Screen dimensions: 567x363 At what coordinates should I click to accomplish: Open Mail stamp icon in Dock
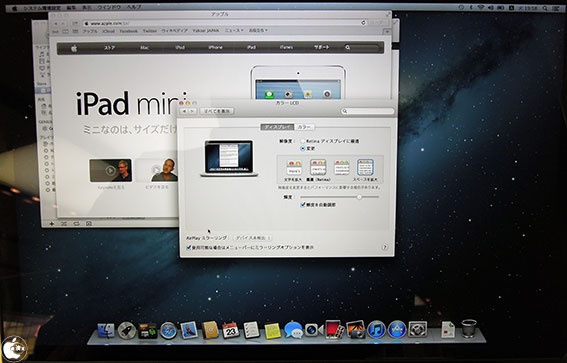189,330
